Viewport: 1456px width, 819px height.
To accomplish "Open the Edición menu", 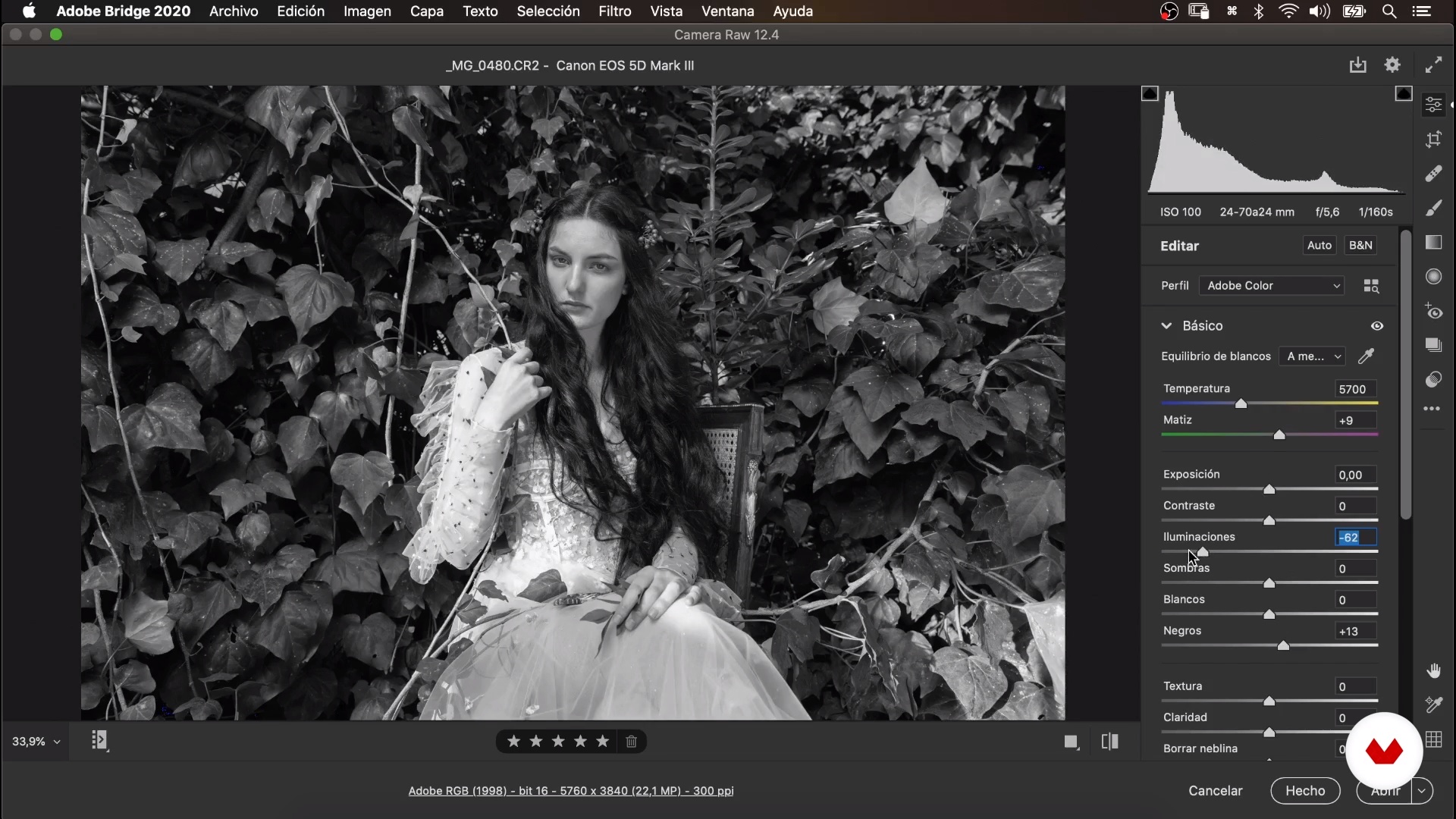I will (x=300, y=11).
